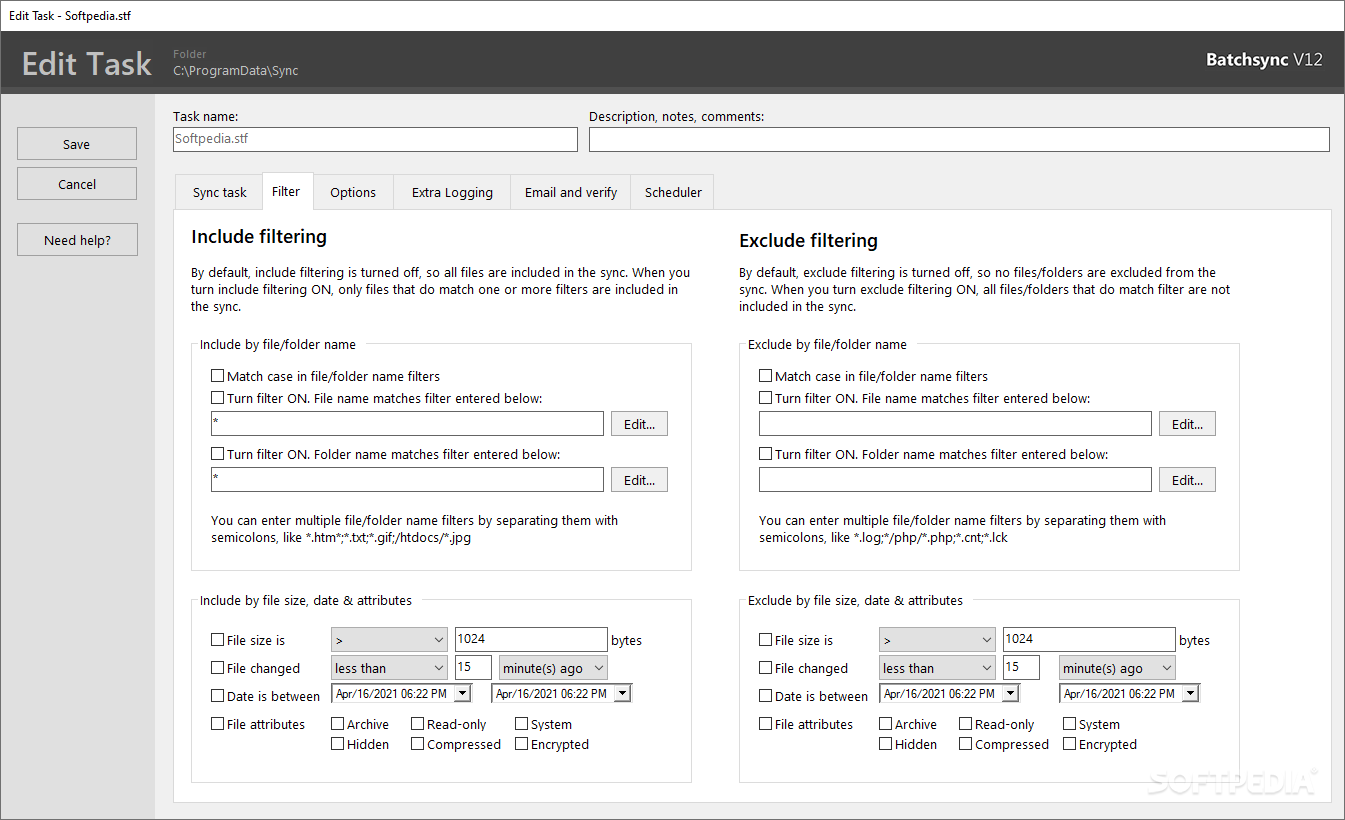
Task: Select the Filter tab
Action: 286,191
